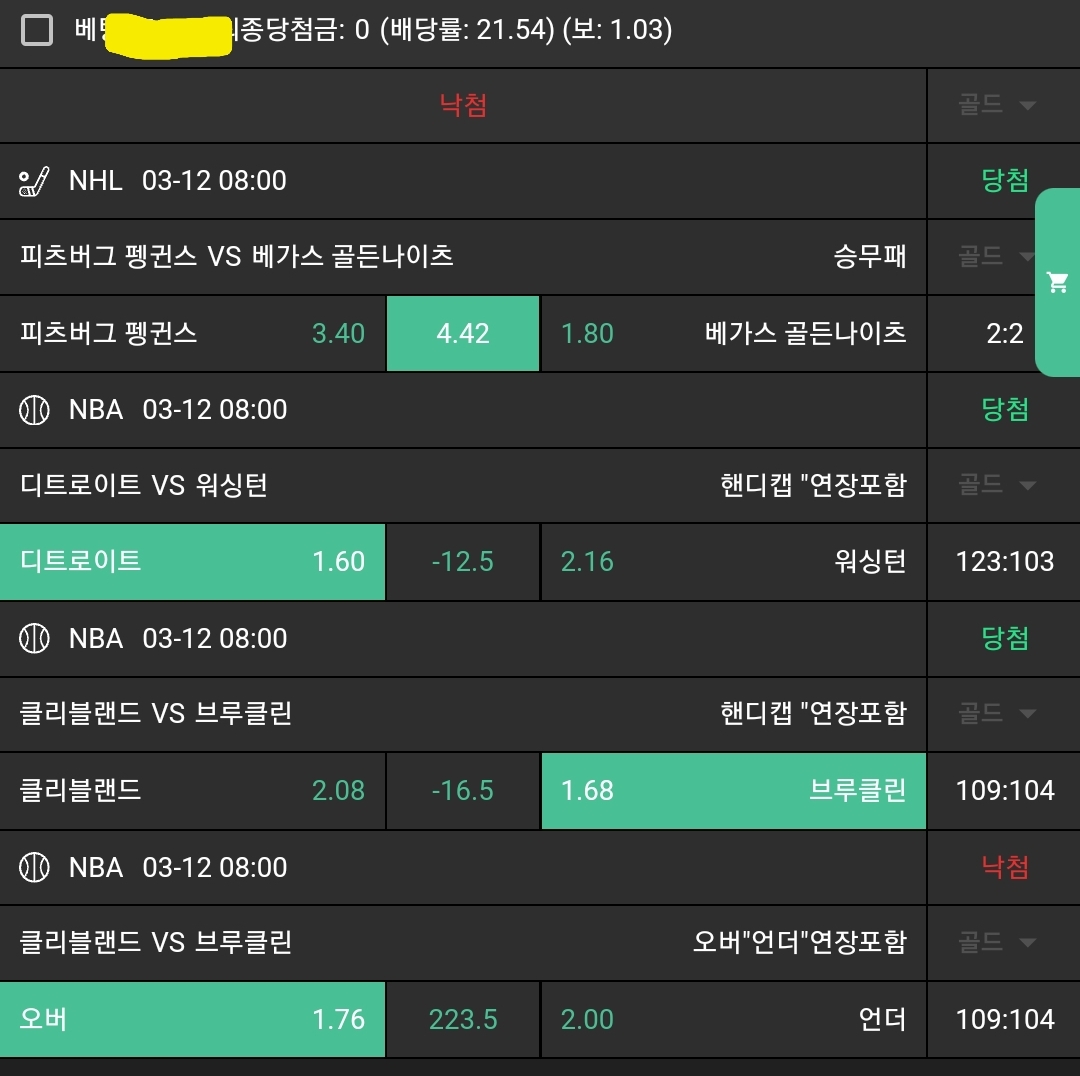Select the 언더 2.00 option

tap(733, 1020)
